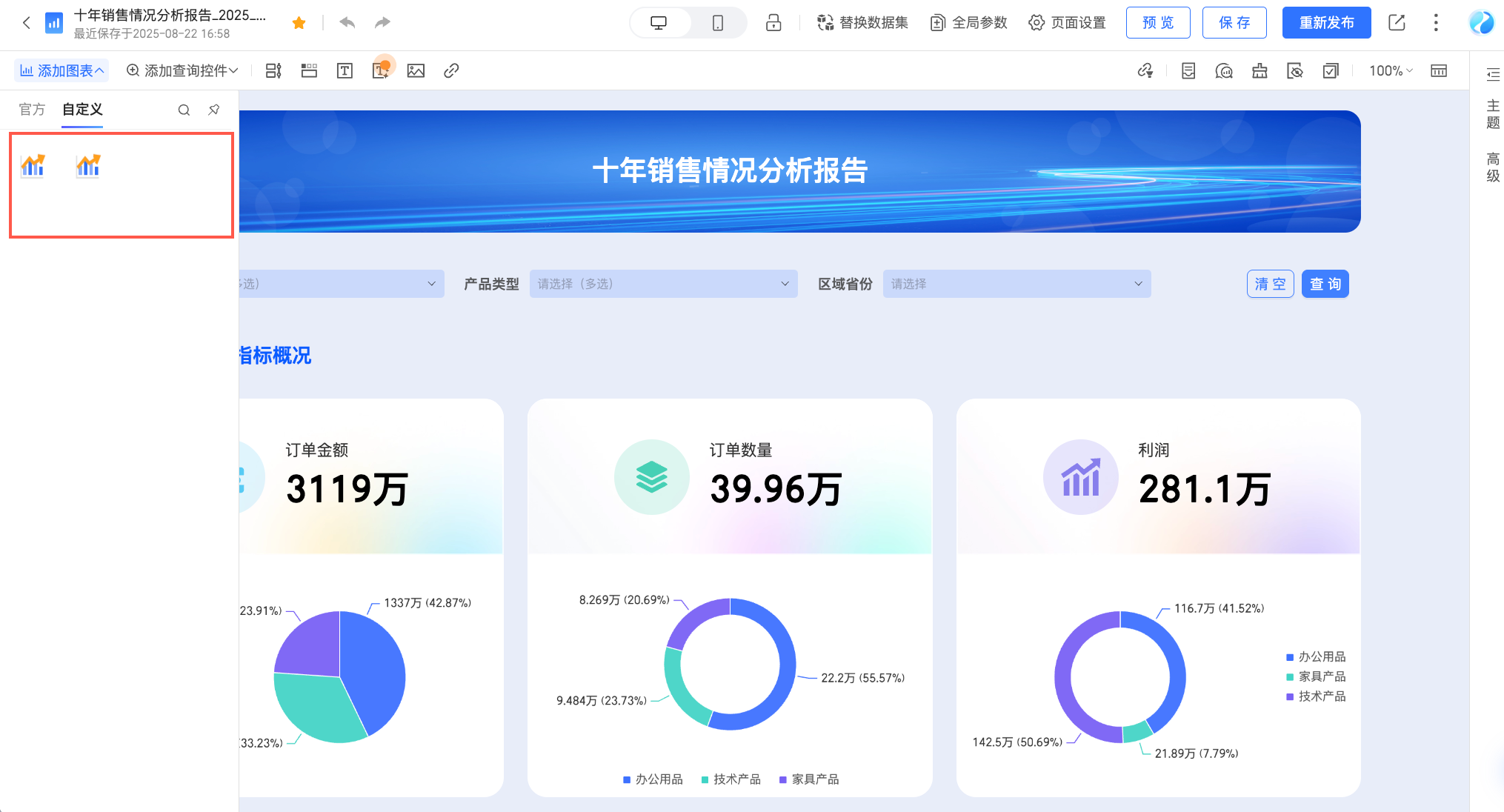
Task: Add a tab container component
Action: pos(309,70)
